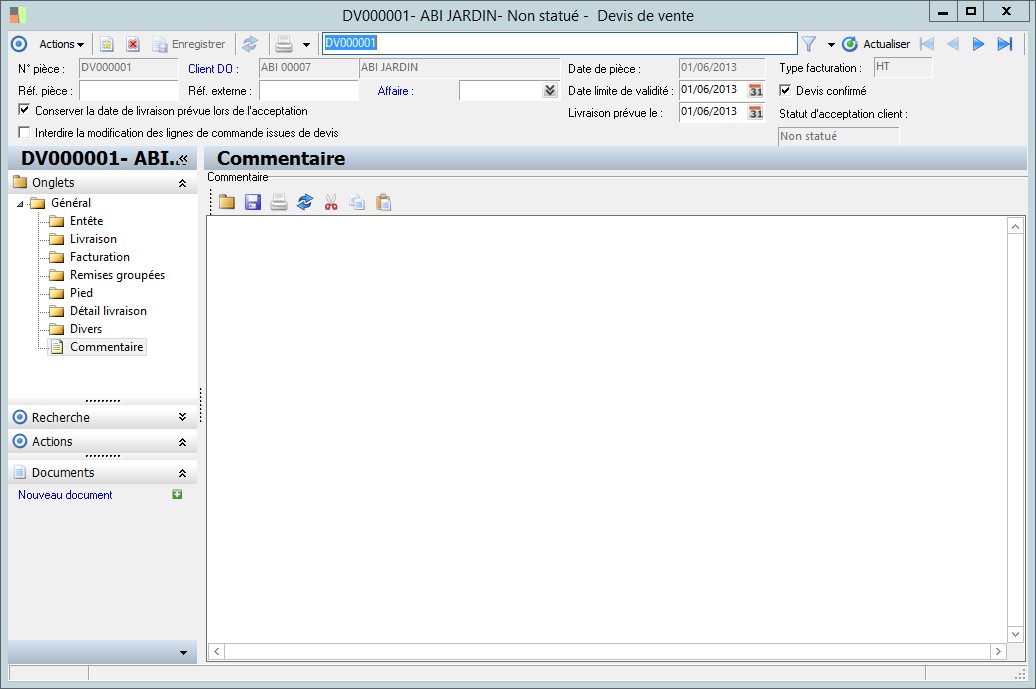Click the Actualiser button

tap(876, 44)
